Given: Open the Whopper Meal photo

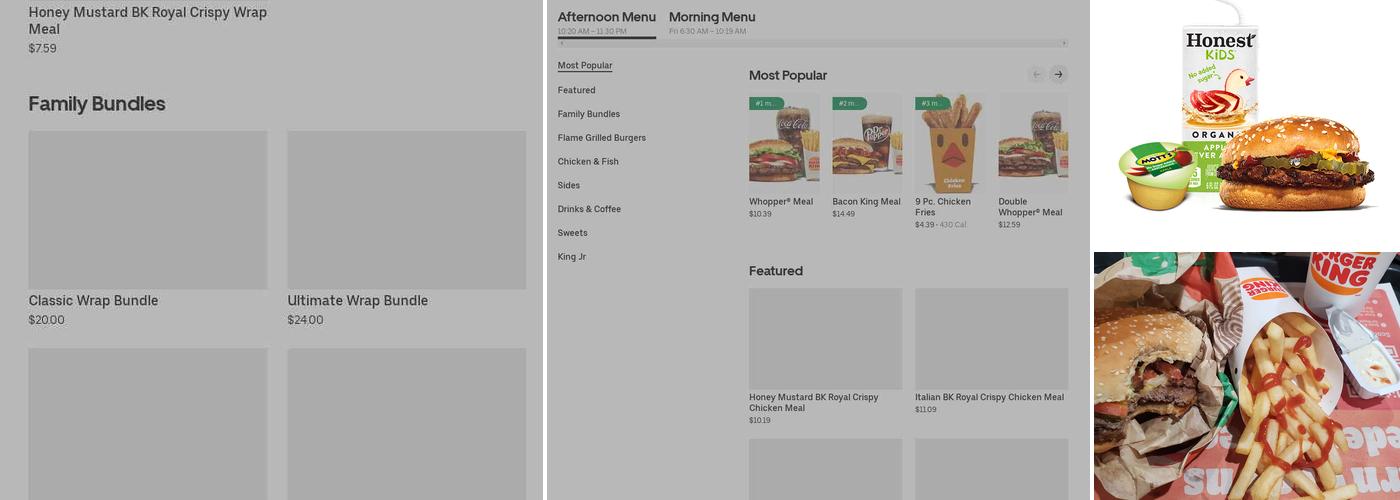Looking at the screenshot, I should 784,143.
